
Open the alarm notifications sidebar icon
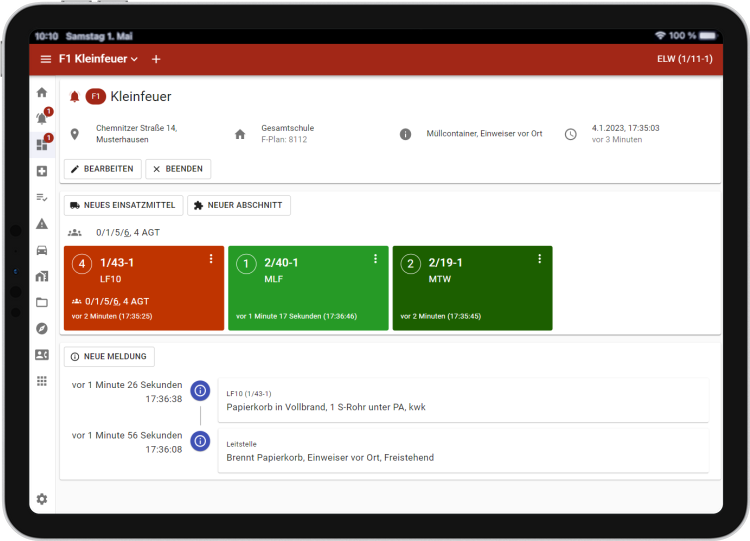(x=42, y=118)
